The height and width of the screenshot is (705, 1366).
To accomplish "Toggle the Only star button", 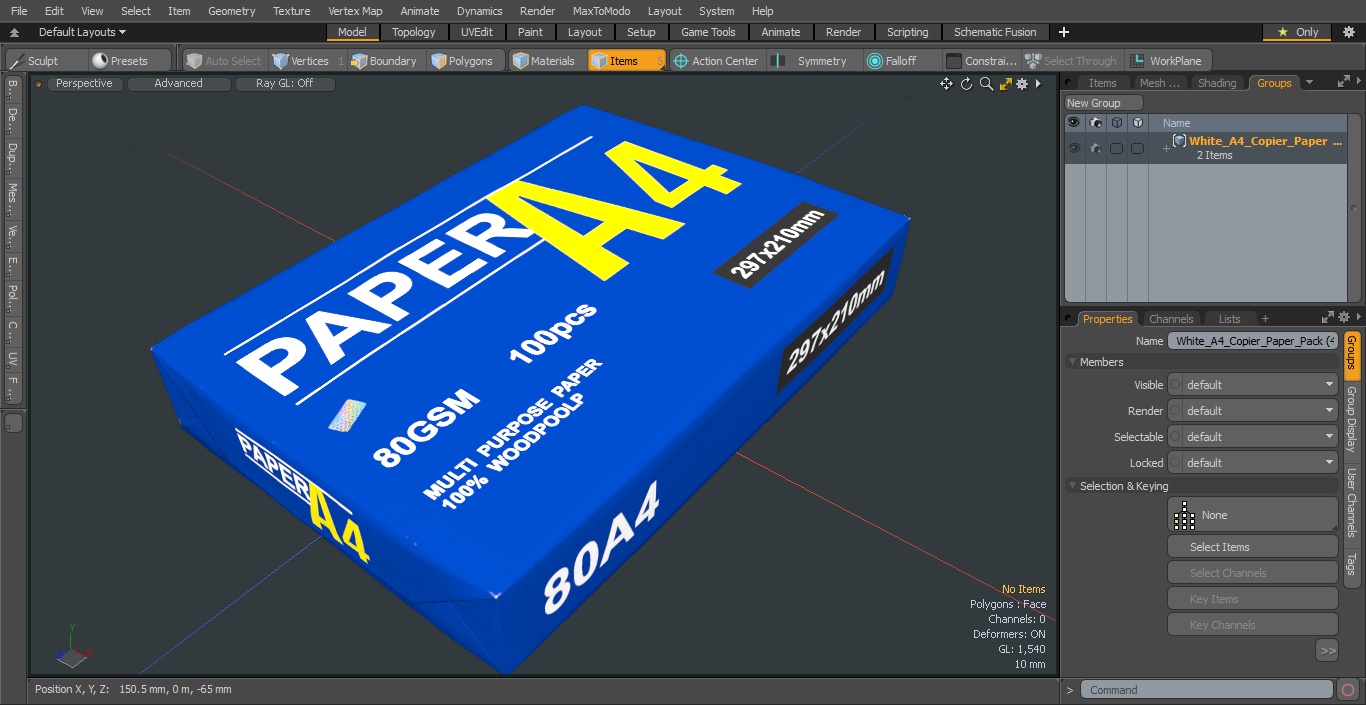I will [x=1297, y=32].
